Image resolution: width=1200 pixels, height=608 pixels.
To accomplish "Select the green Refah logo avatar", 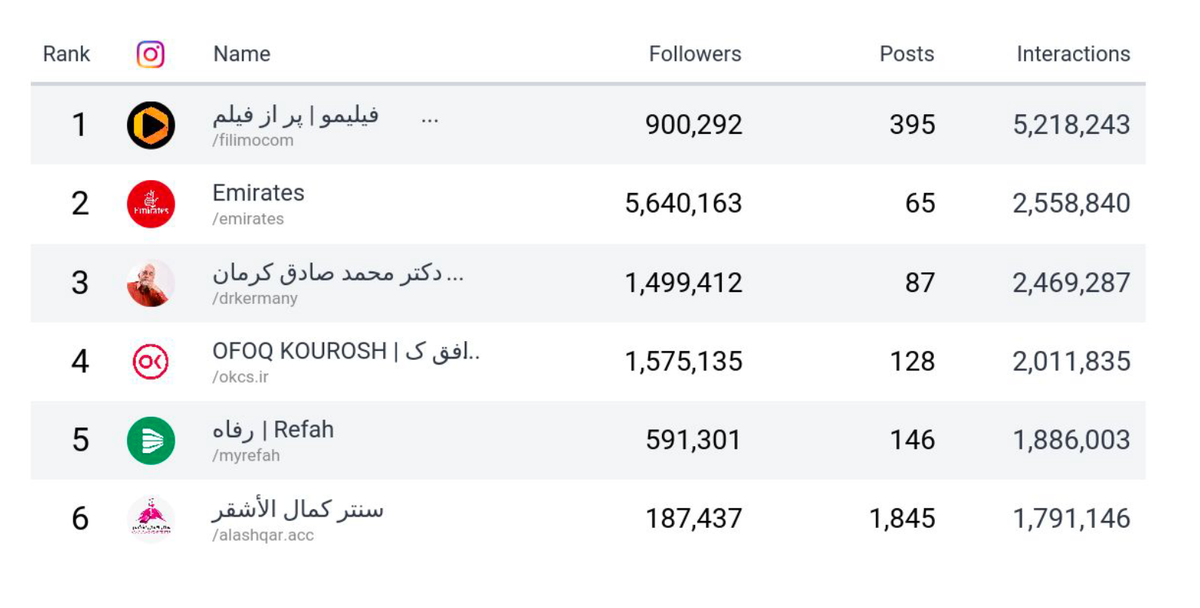I will coord(151,440).
